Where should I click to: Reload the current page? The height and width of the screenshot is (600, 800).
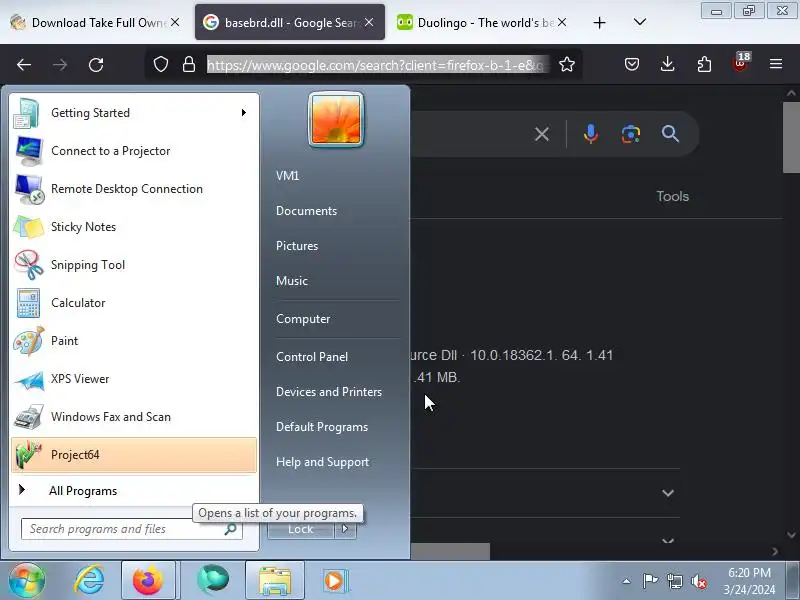[x=96, y=65]
